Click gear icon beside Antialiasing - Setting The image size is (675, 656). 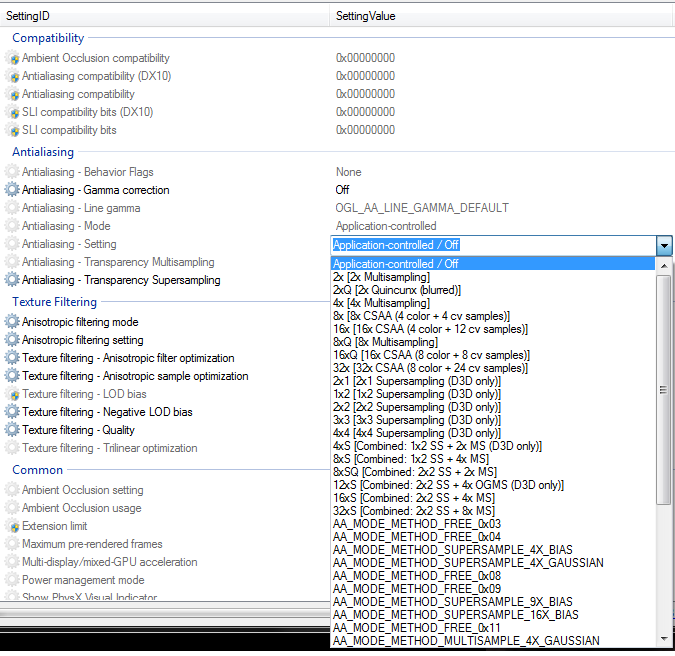point(12,244)
